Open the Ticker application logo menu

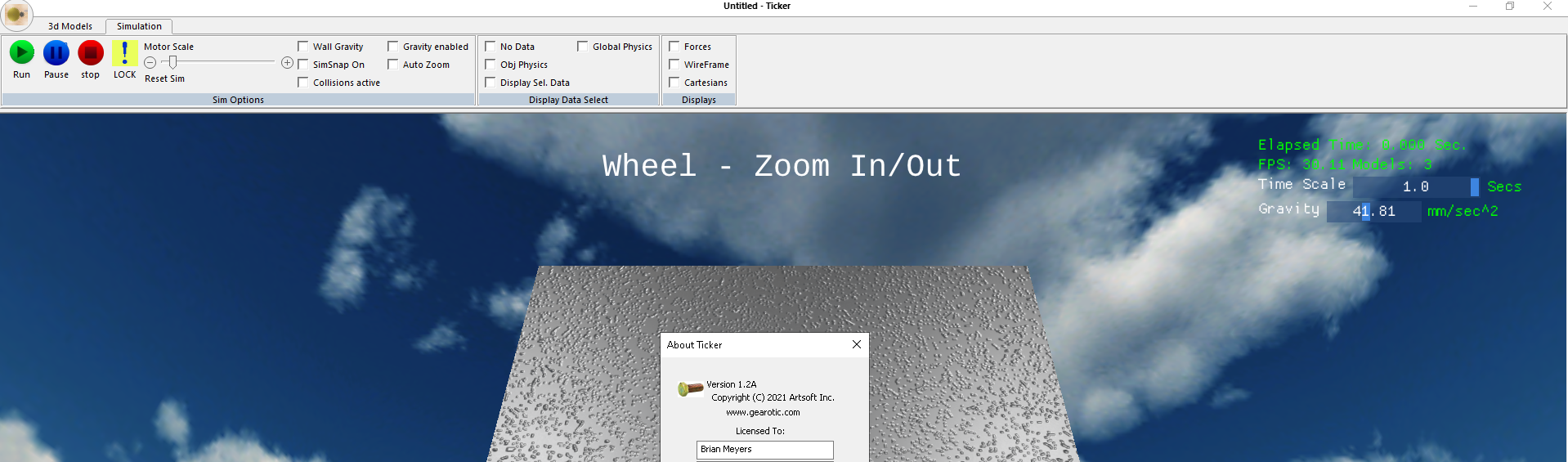pos(16,15)
